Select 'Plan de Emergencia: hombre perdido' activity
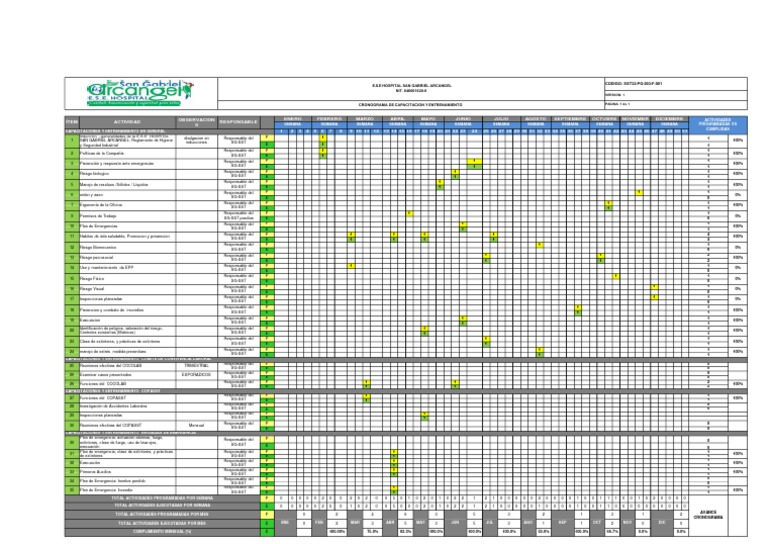Viewport: 768px width, 544px height. pos(127,481)
